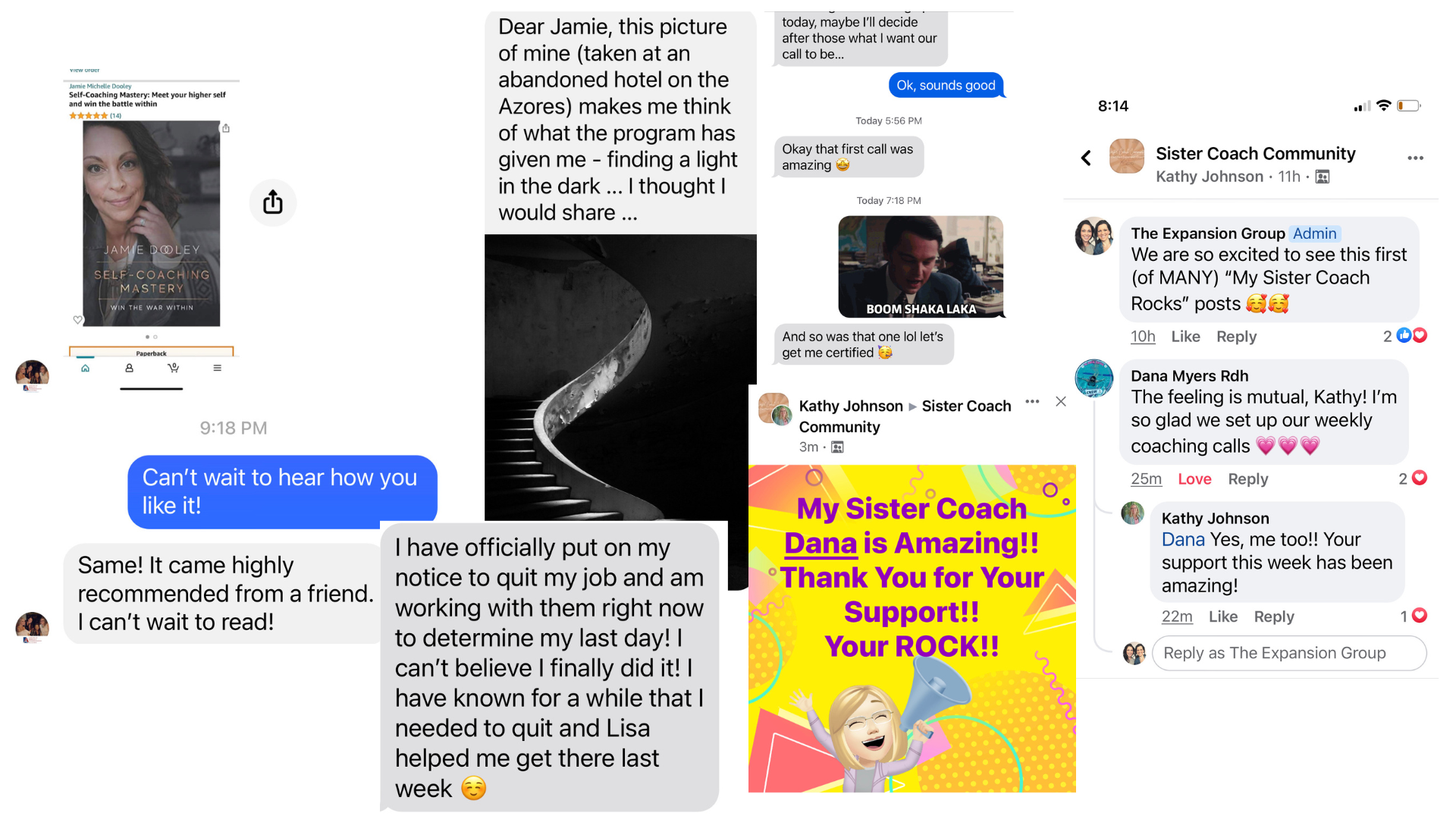This screenshot has width=1456, height=819.
Task: Click Reply under Kathy Johnson's comment
Action: [1274, 617]
